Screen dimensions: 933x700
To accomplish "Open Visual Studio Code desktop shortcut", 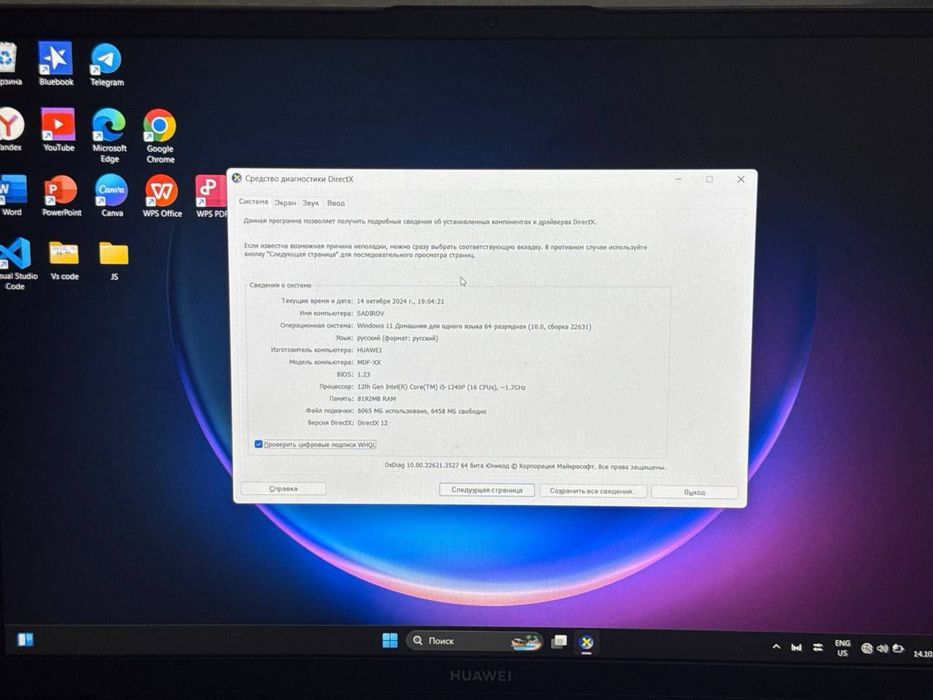I will coord(17,264).
